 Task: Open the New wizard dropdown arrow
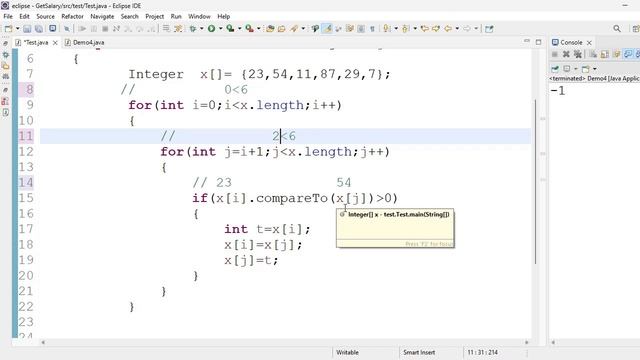pyautogui.click(x=17, y=29)
